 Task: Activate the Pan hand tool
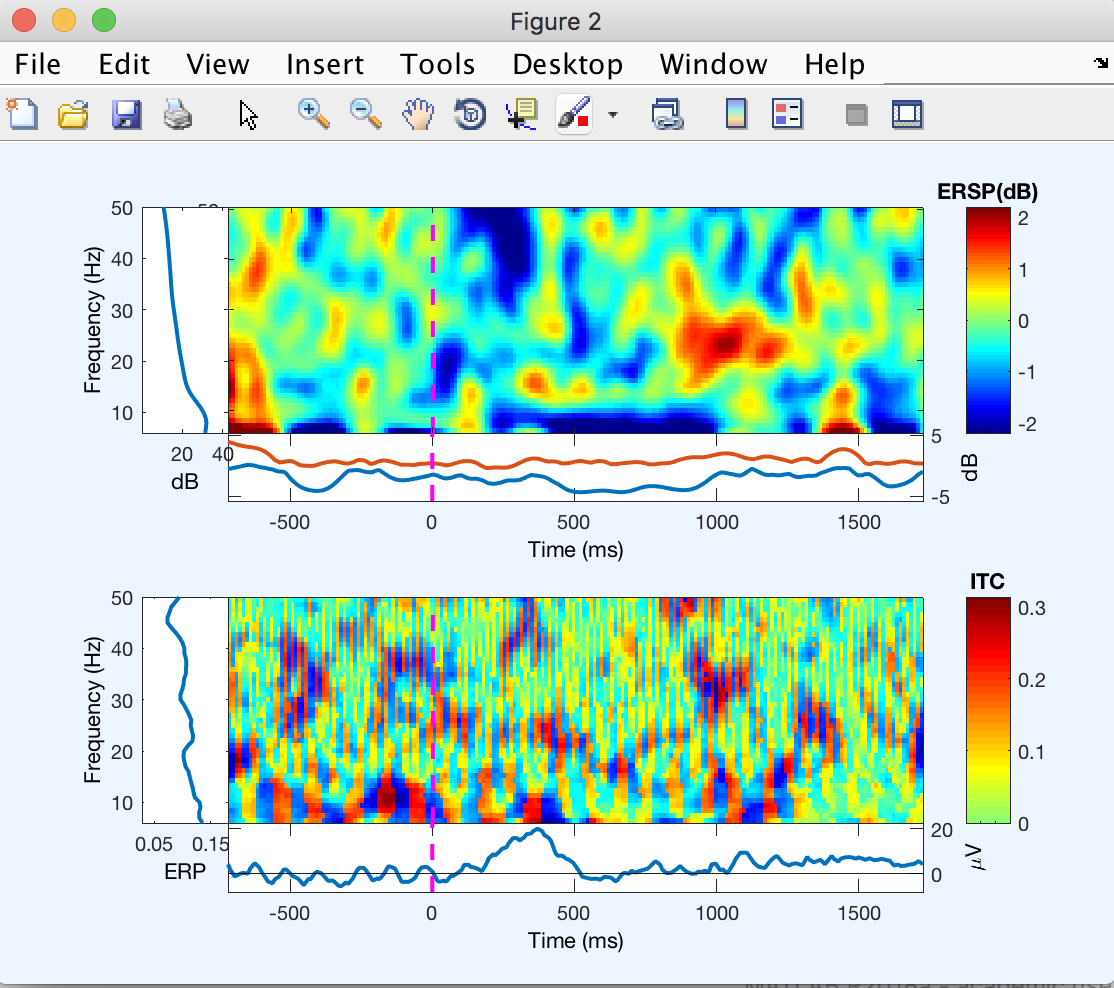click(x=418, y=114)
